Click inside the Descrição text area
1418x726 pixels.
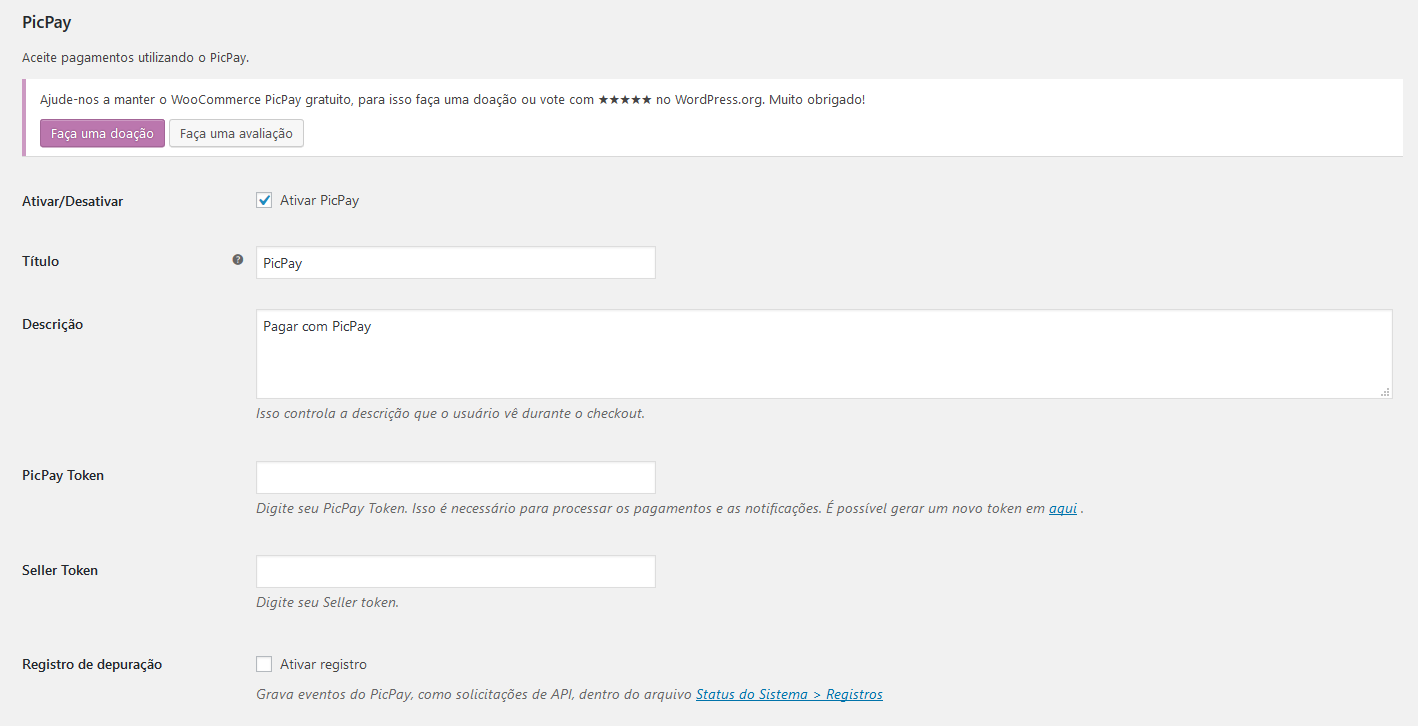(x=823, y=354)
